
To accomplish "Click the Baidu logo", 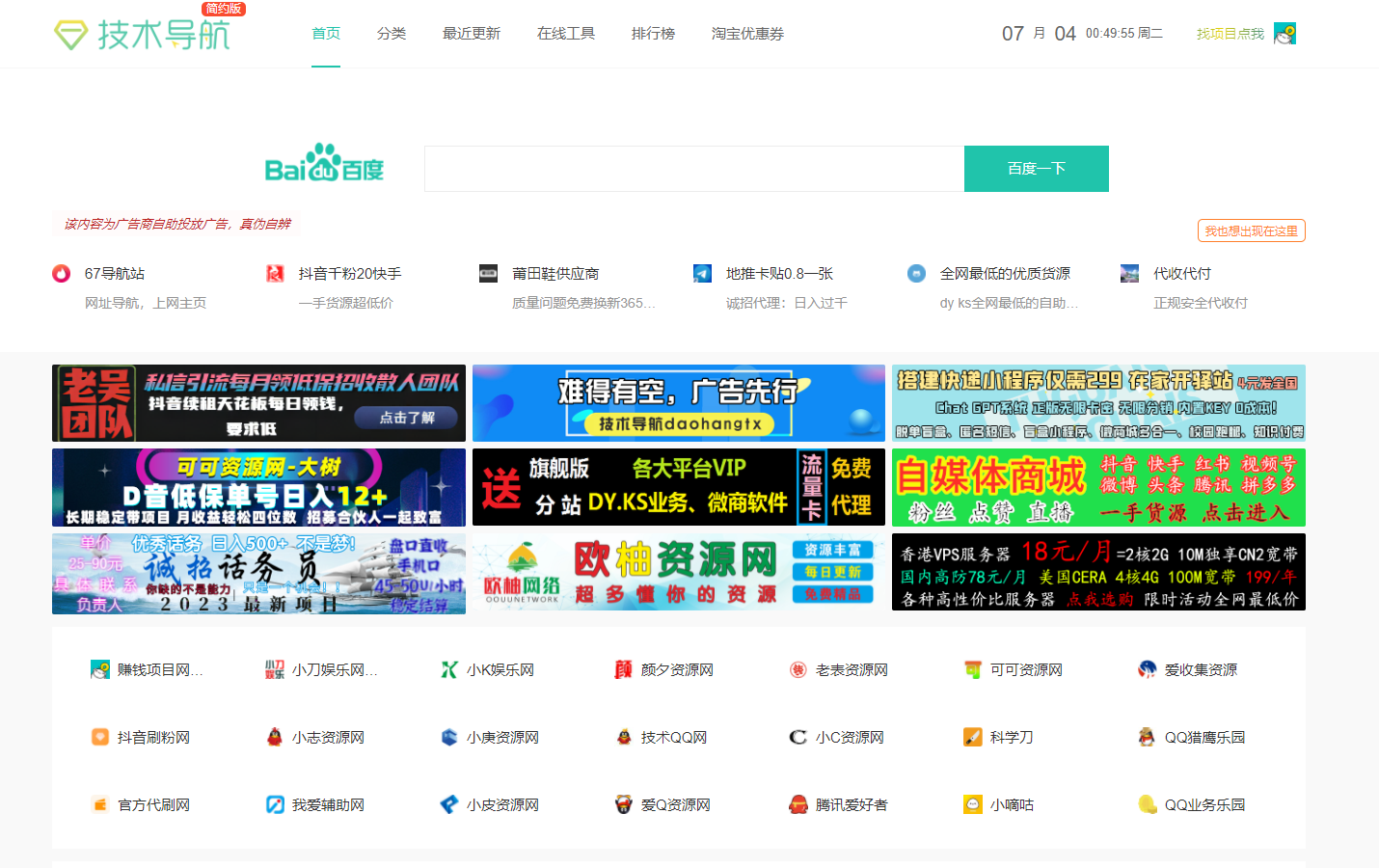I will pyautogui.click(x=324, y=164).
